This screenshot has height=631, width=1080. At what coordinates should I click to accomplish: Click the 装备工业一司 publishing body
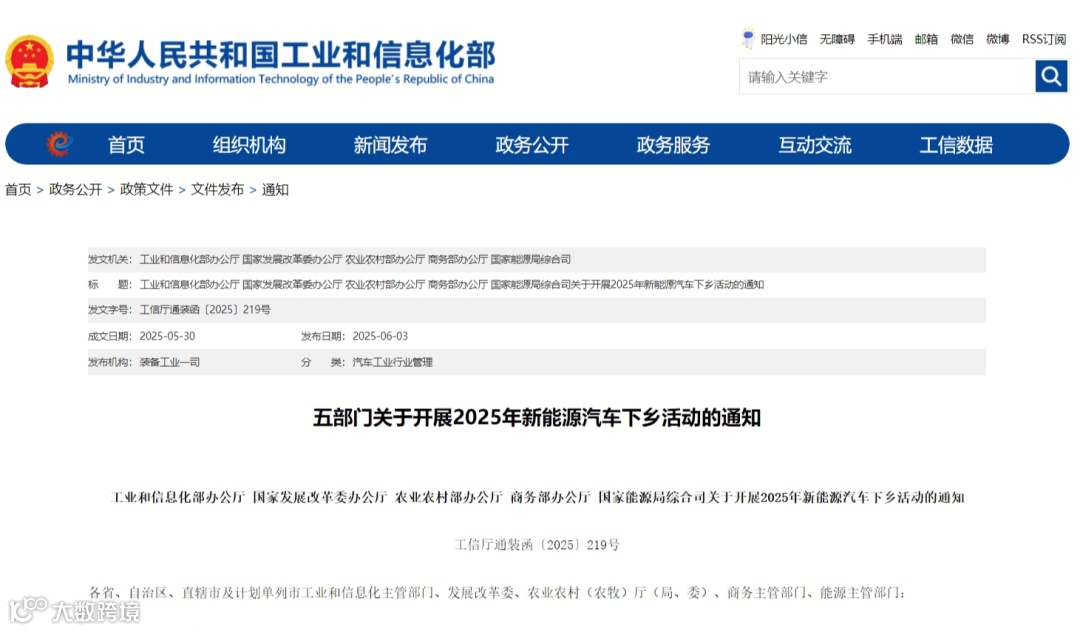pos(170,362)
